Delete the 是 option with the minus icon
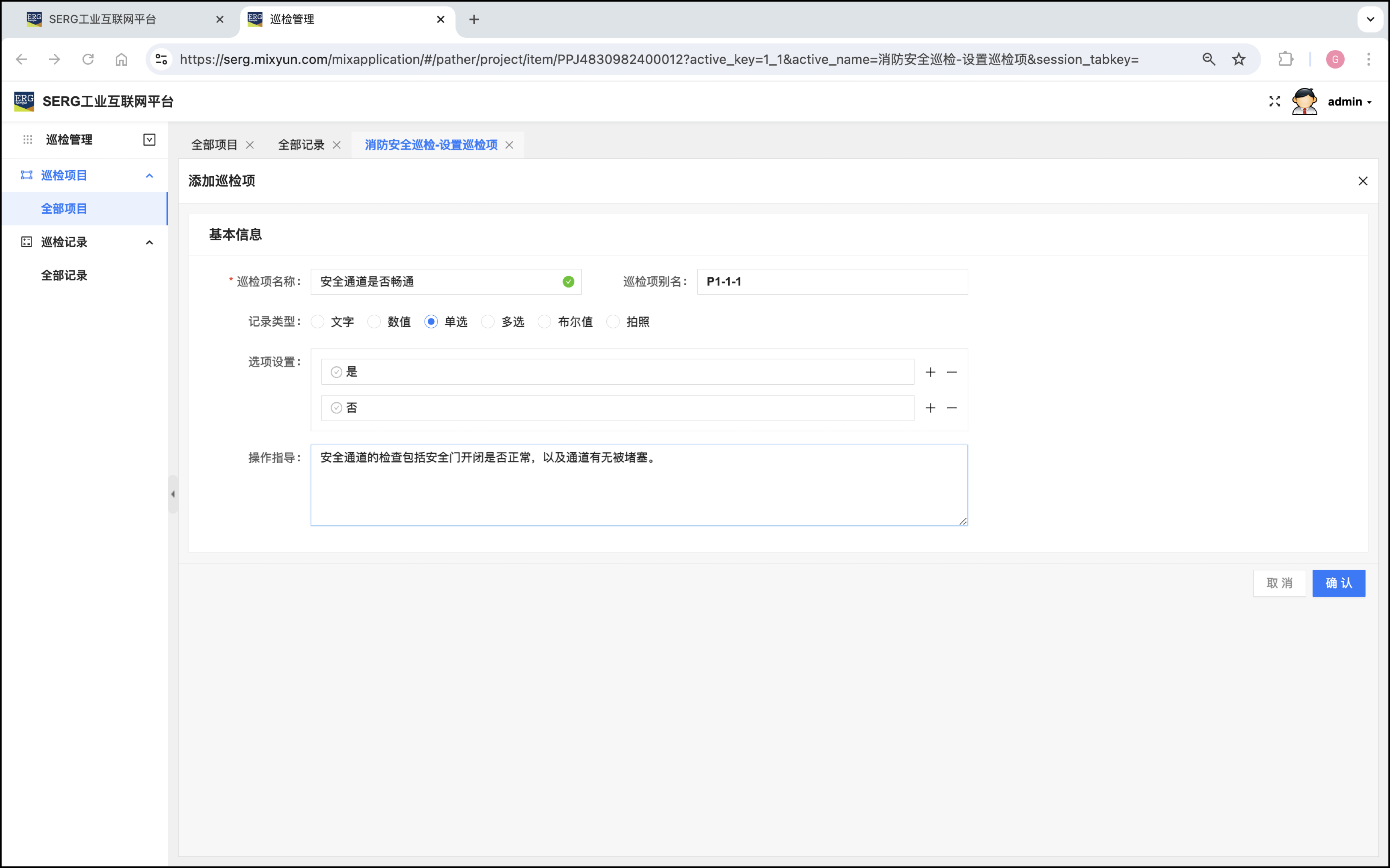 [951, 372]
